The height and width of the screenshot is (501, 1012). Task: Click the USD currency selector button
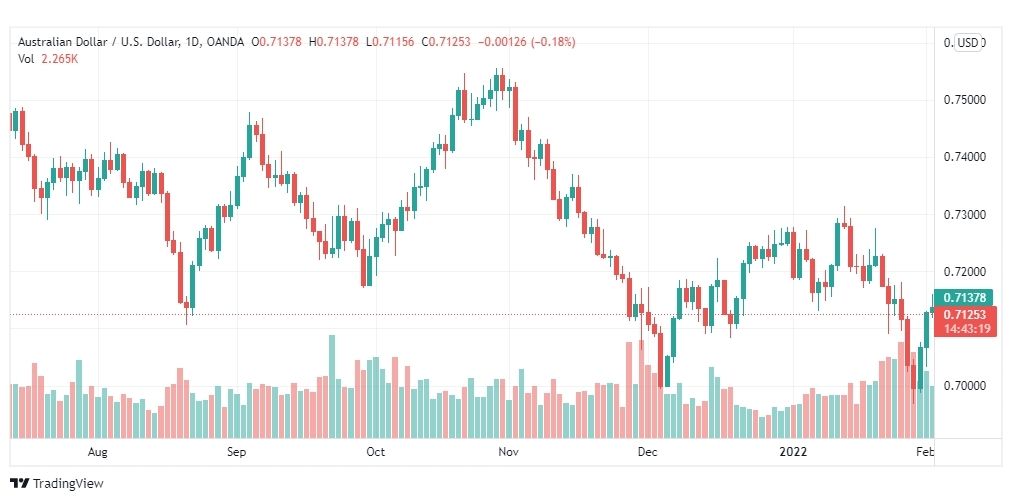(x=967, y=43)
